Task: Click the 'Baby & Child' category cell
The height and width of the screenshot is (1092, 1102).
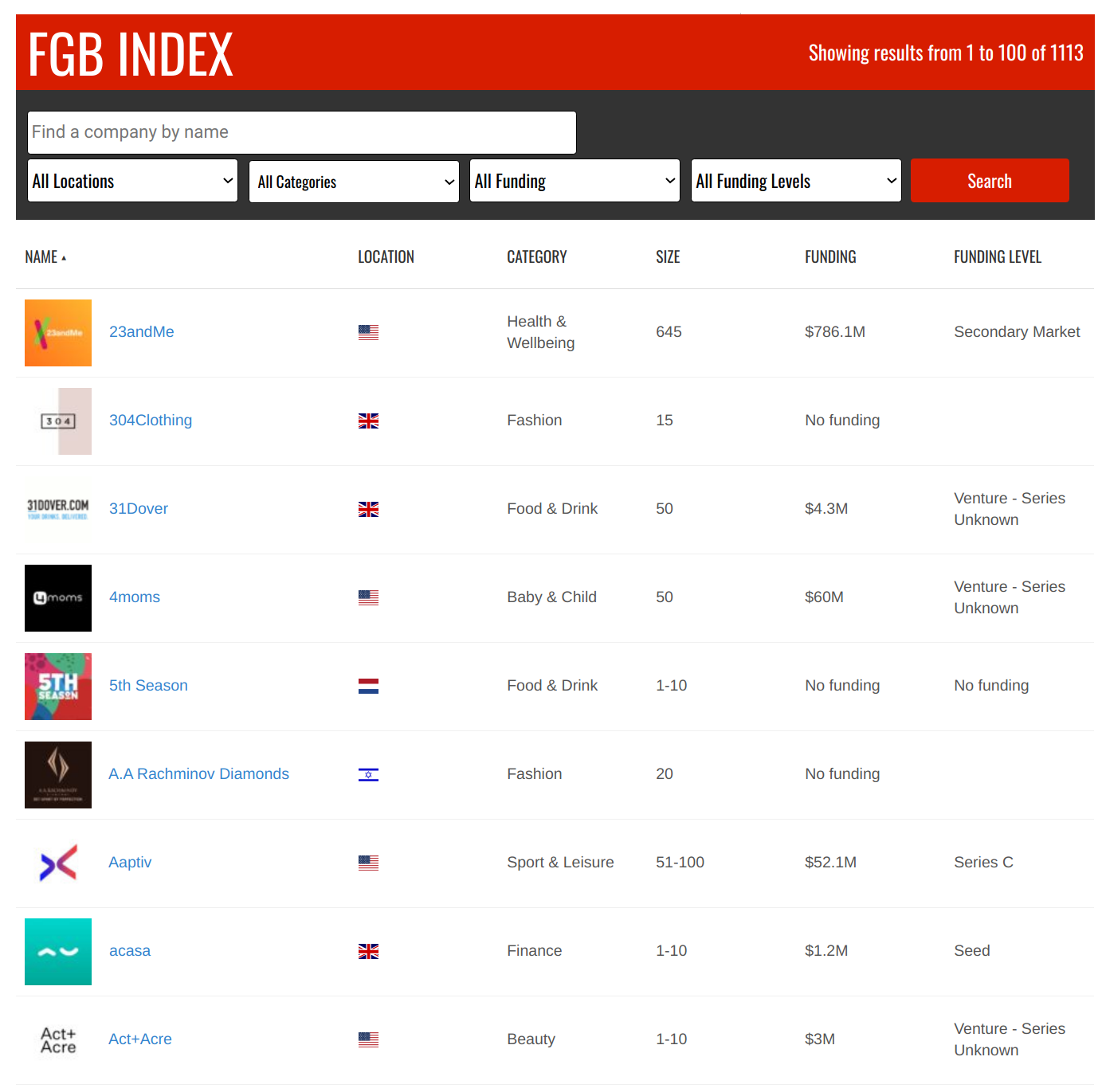Action: 551,597
